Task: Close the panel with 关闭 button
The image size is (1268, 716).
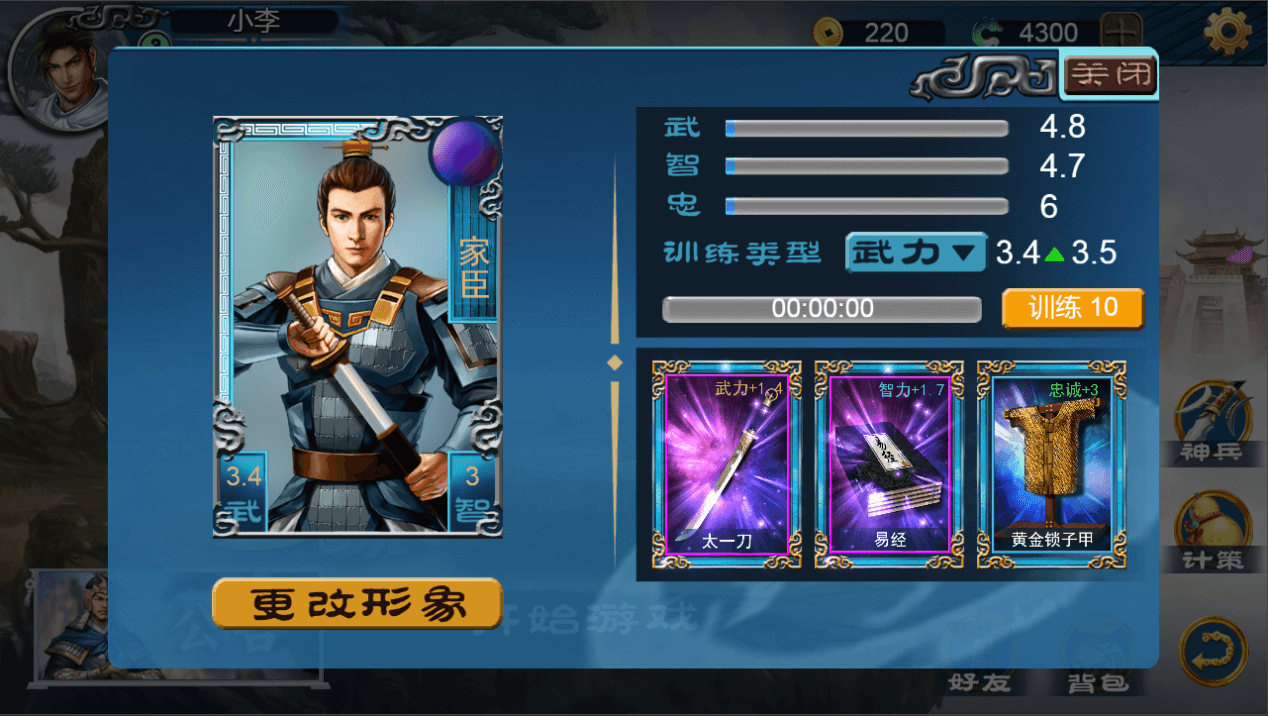Action: click(1110, 75)
